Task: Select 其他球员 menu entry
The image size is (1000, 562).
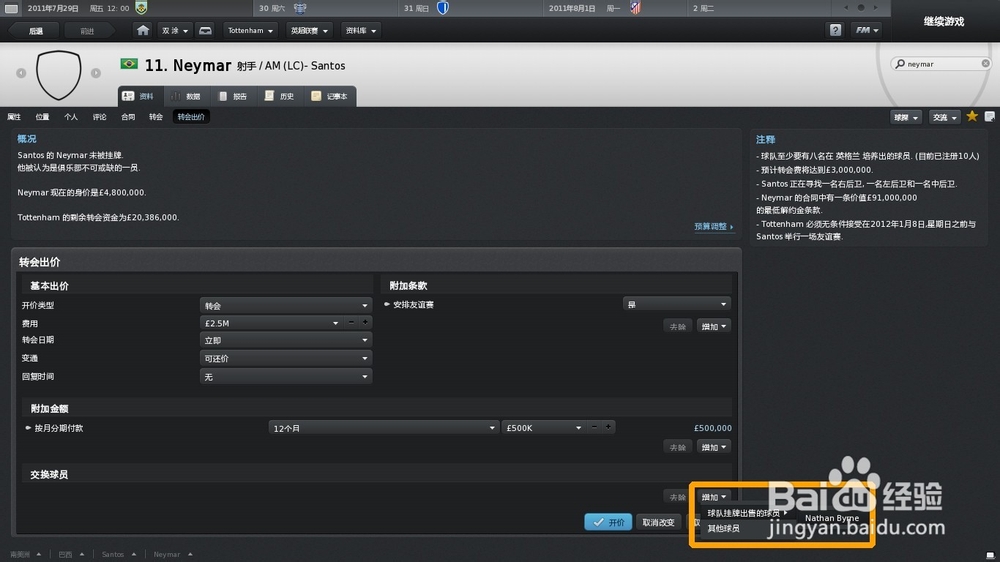Action: click(x=723, y=528)
